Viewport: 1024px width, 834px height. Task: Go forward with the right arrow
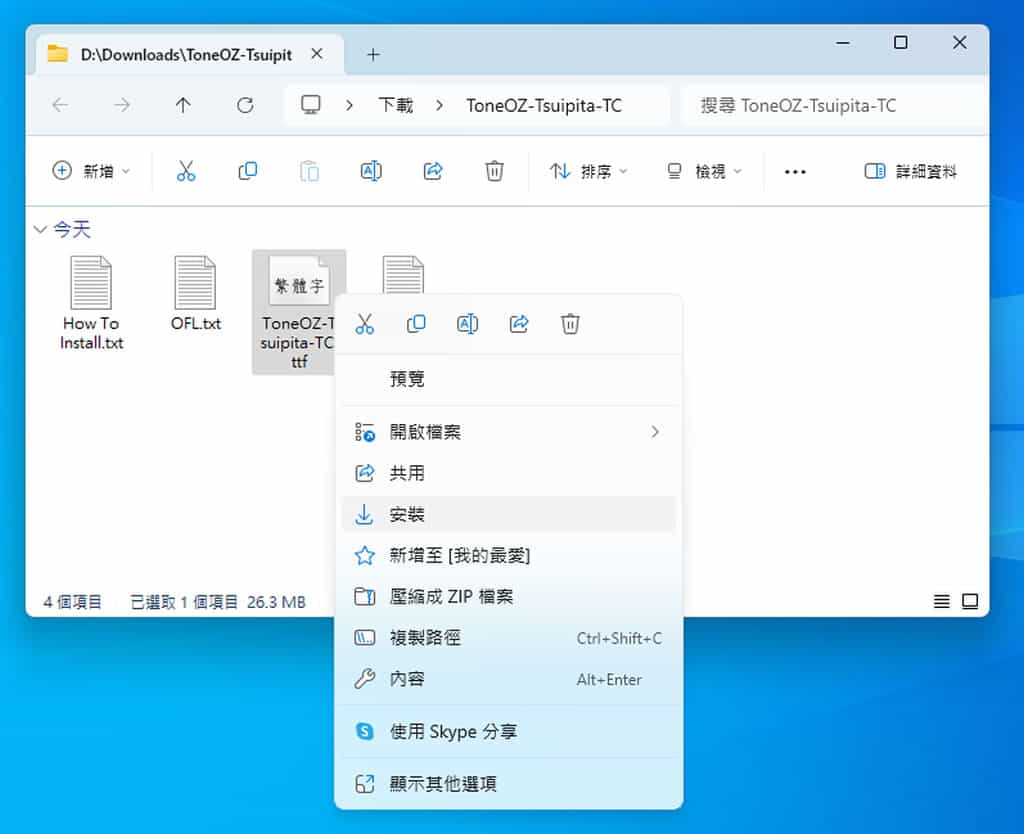click(x=121, y=105)
